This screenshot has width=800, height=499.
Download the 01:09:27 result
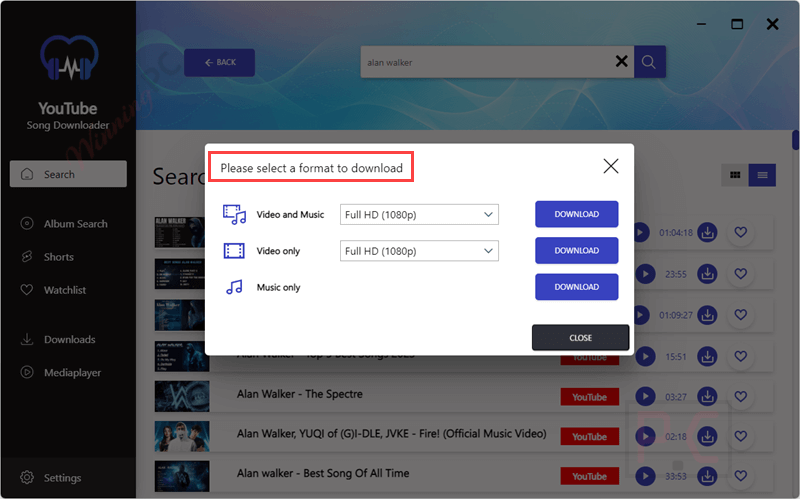[707, 315]
